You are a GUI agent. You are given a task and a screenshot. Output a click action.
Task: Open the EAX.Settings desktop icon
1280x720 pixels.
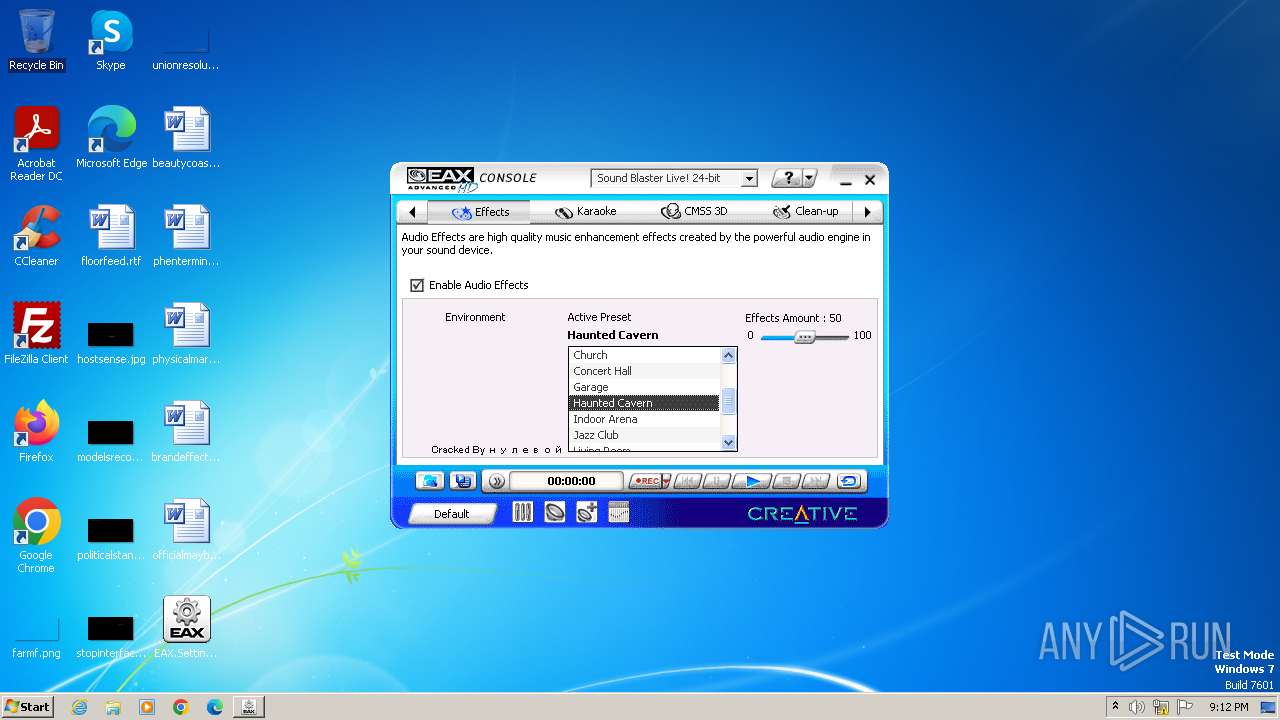click(x=186, y=628)
